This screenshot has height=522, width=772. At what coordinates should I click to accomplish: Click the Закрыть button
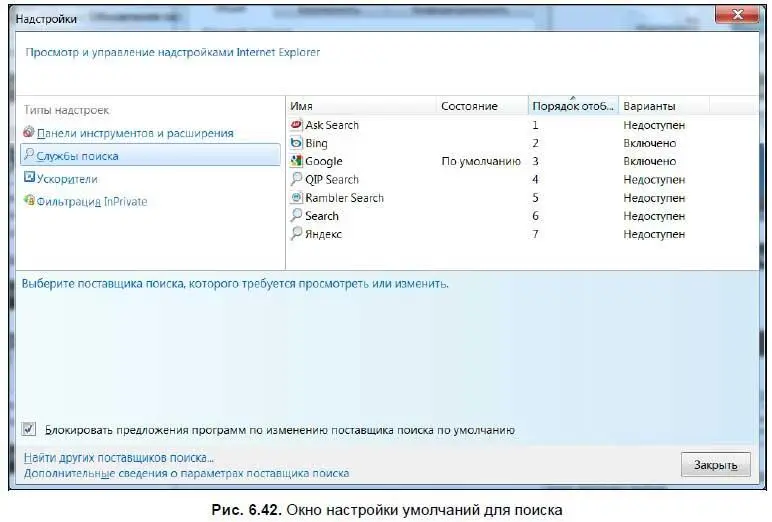716,464
